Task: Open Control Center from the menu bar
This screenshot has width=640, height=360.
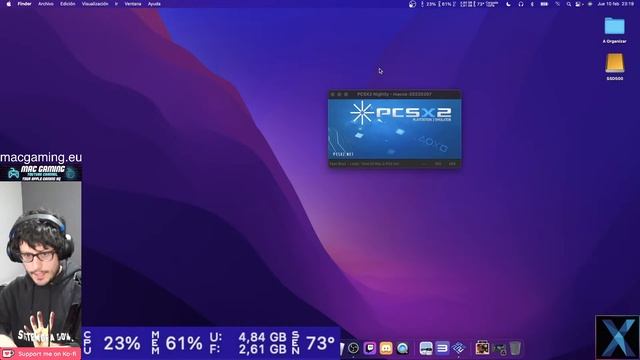Action: coord(578,4)
